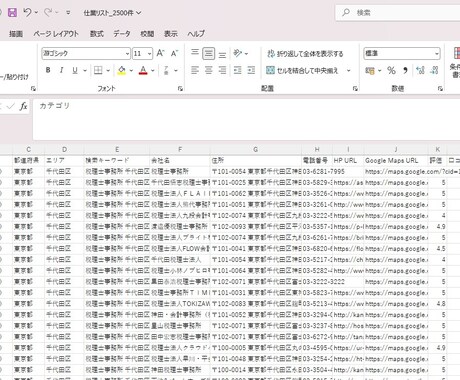460x380 pixels.
Task: Click the cell borders icon
Action: click(x=98, y=70)
